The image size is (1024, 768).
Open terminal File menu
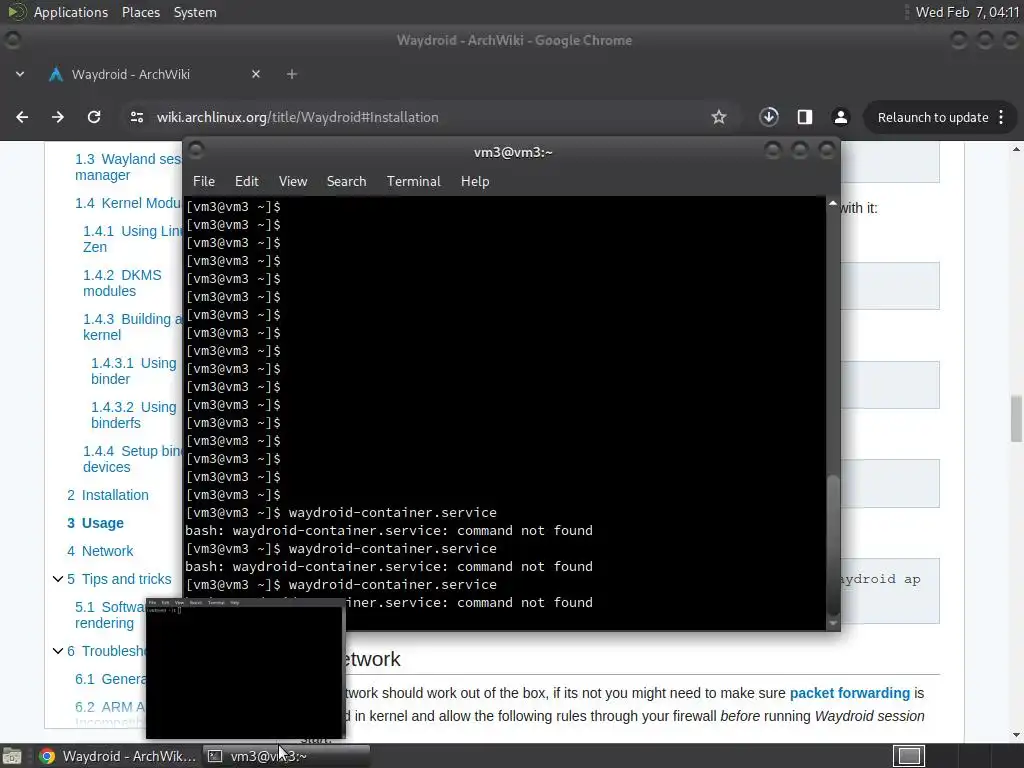(x=204, y=181)
